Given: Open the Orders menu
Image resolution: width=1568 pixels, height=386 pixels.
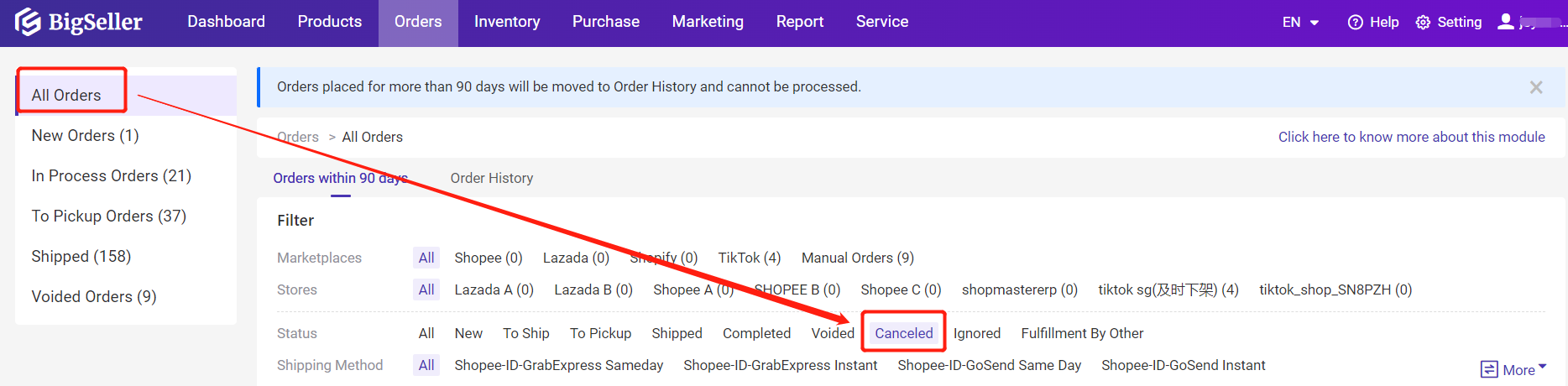Looking at the screenshot, I should (x=418, y=22).
